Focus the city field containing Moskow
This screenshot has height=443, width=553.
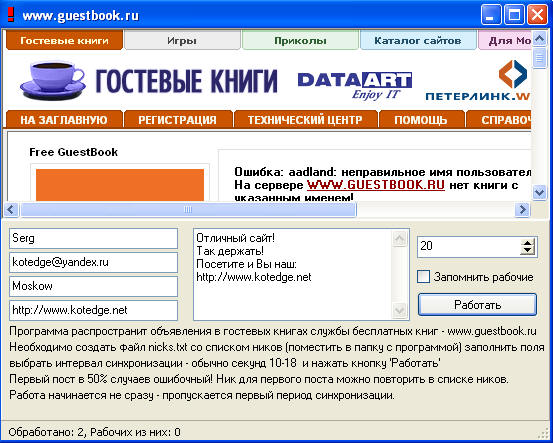93,286
